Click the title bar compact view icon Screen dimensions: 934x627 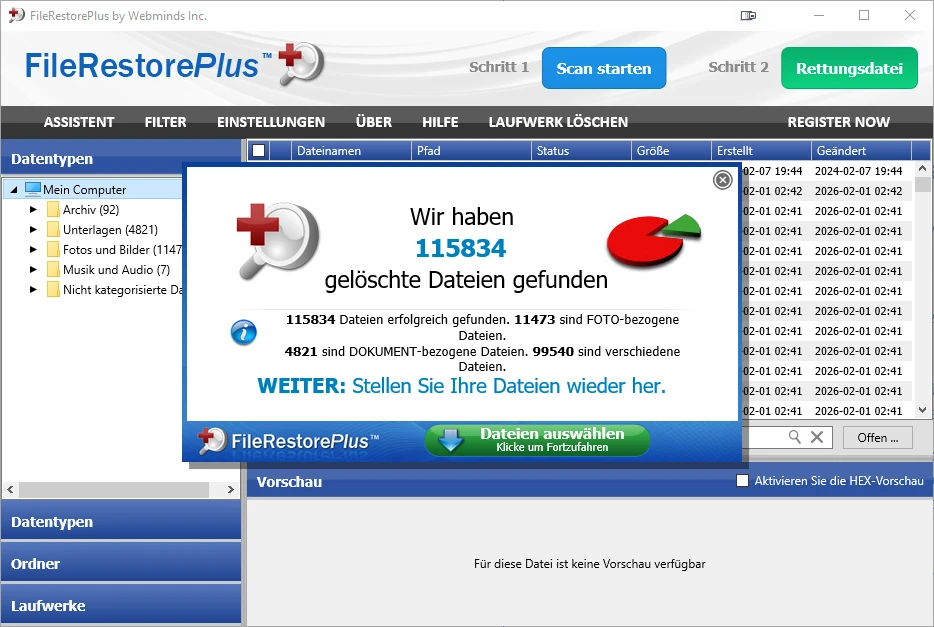748,15
